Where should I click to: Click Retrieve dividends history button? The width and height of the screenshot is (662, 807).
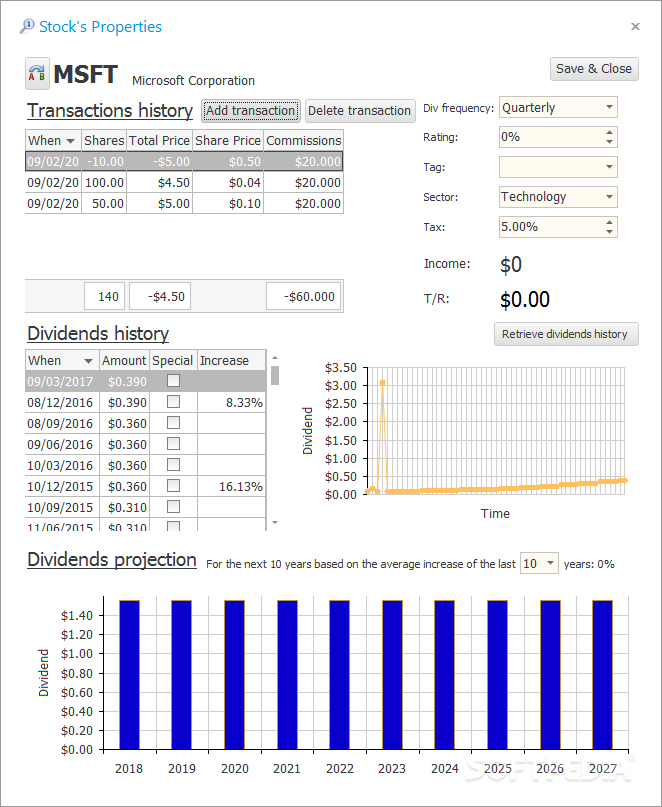point(566,334)
